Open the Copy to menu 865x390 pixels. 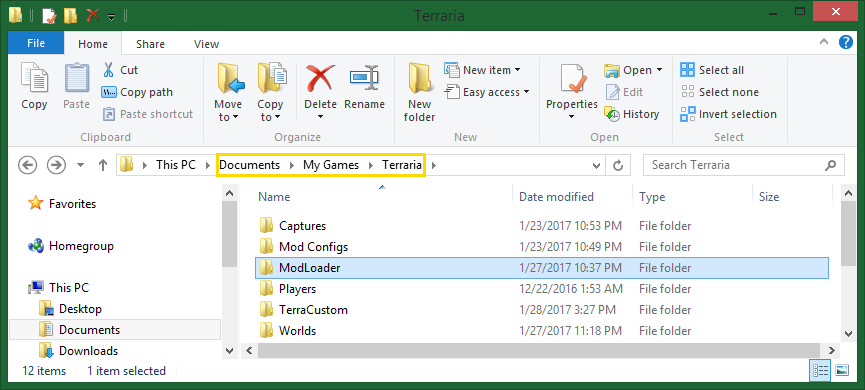[270, 92]
